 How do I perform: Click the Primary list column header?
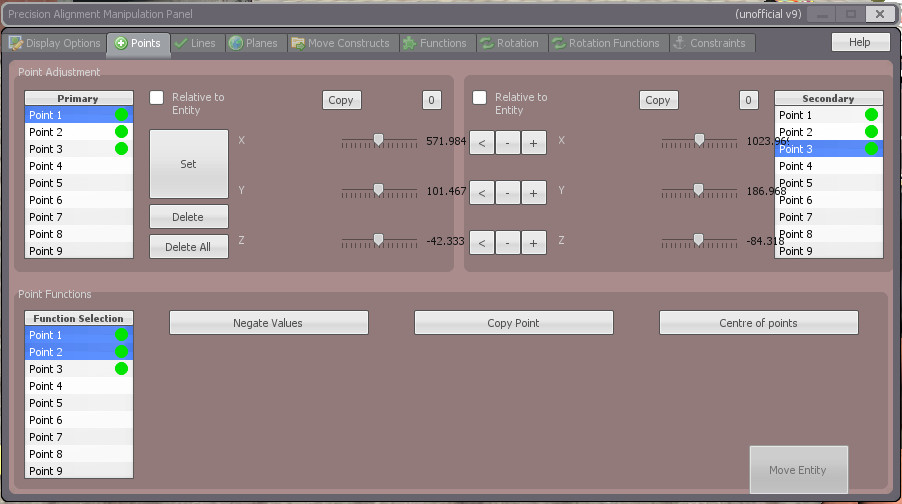click(x=79, y=98)
